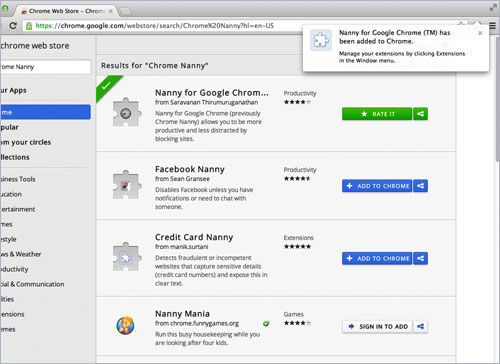Open From your circles sidebar section

[26, 142]
